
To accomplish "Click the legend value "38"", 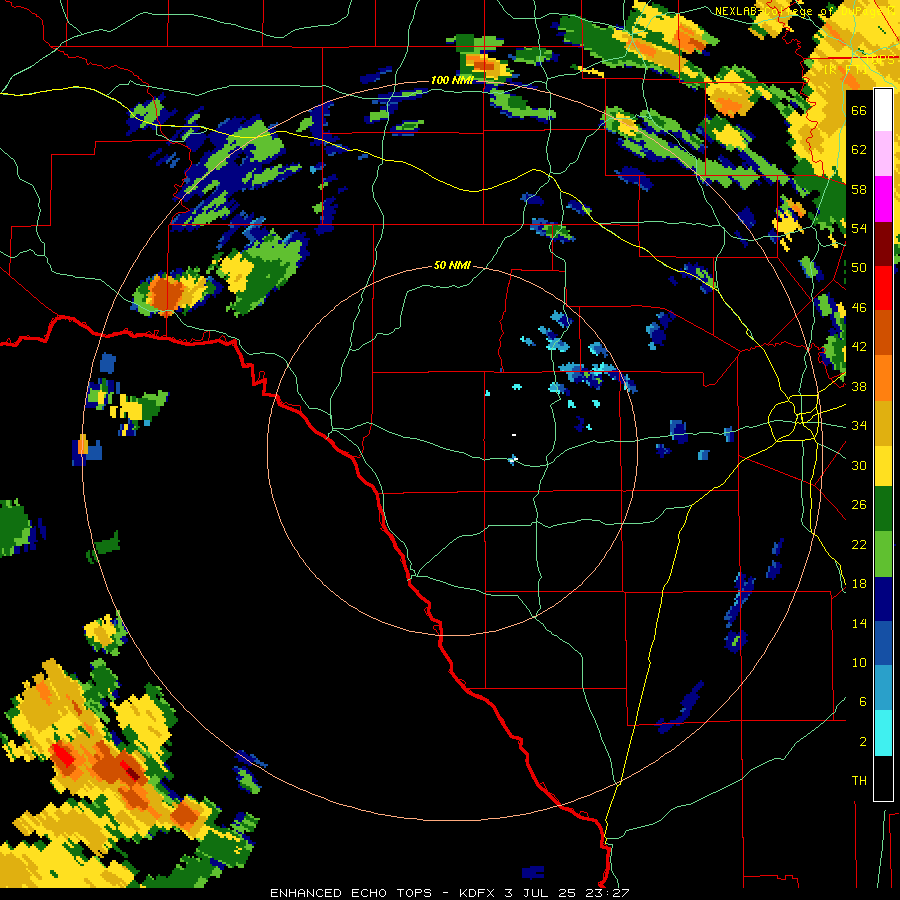I will click(859, 386).
